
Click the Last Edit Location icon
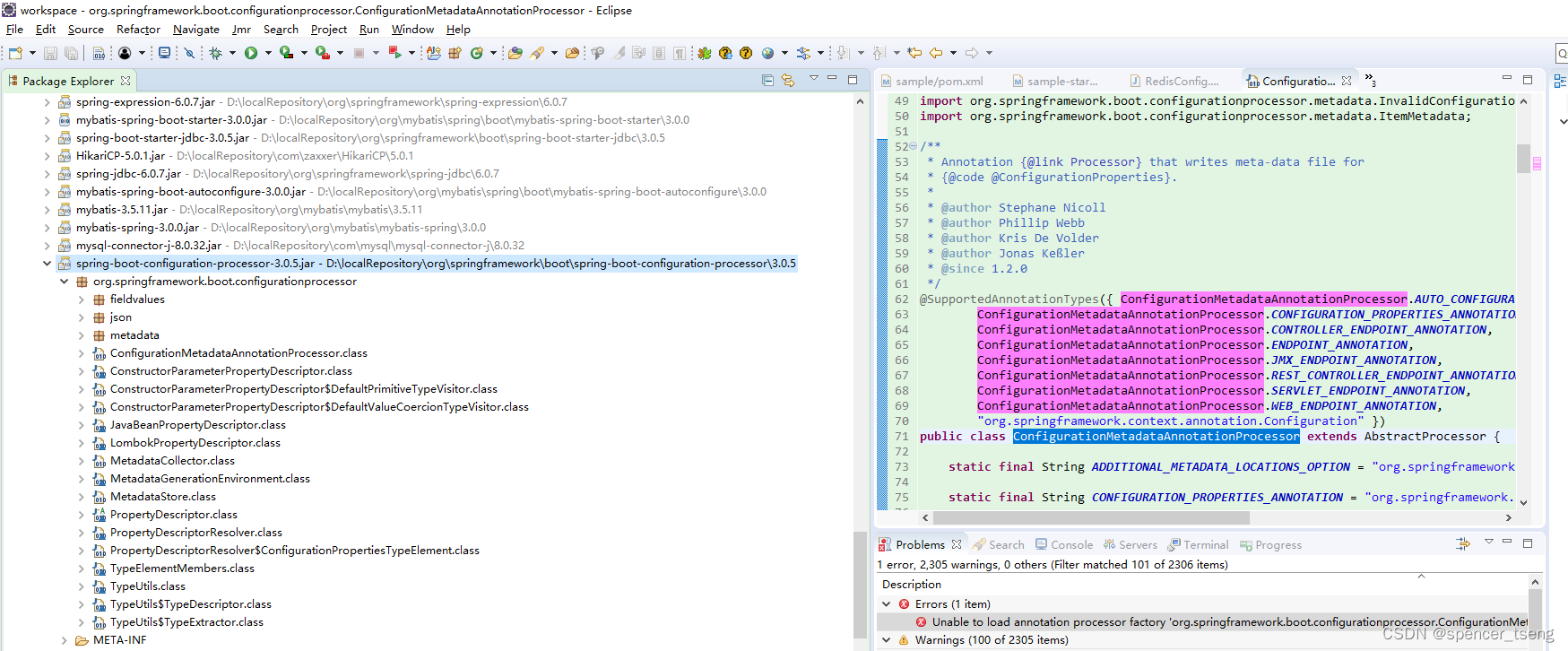(x=914, y=54)
